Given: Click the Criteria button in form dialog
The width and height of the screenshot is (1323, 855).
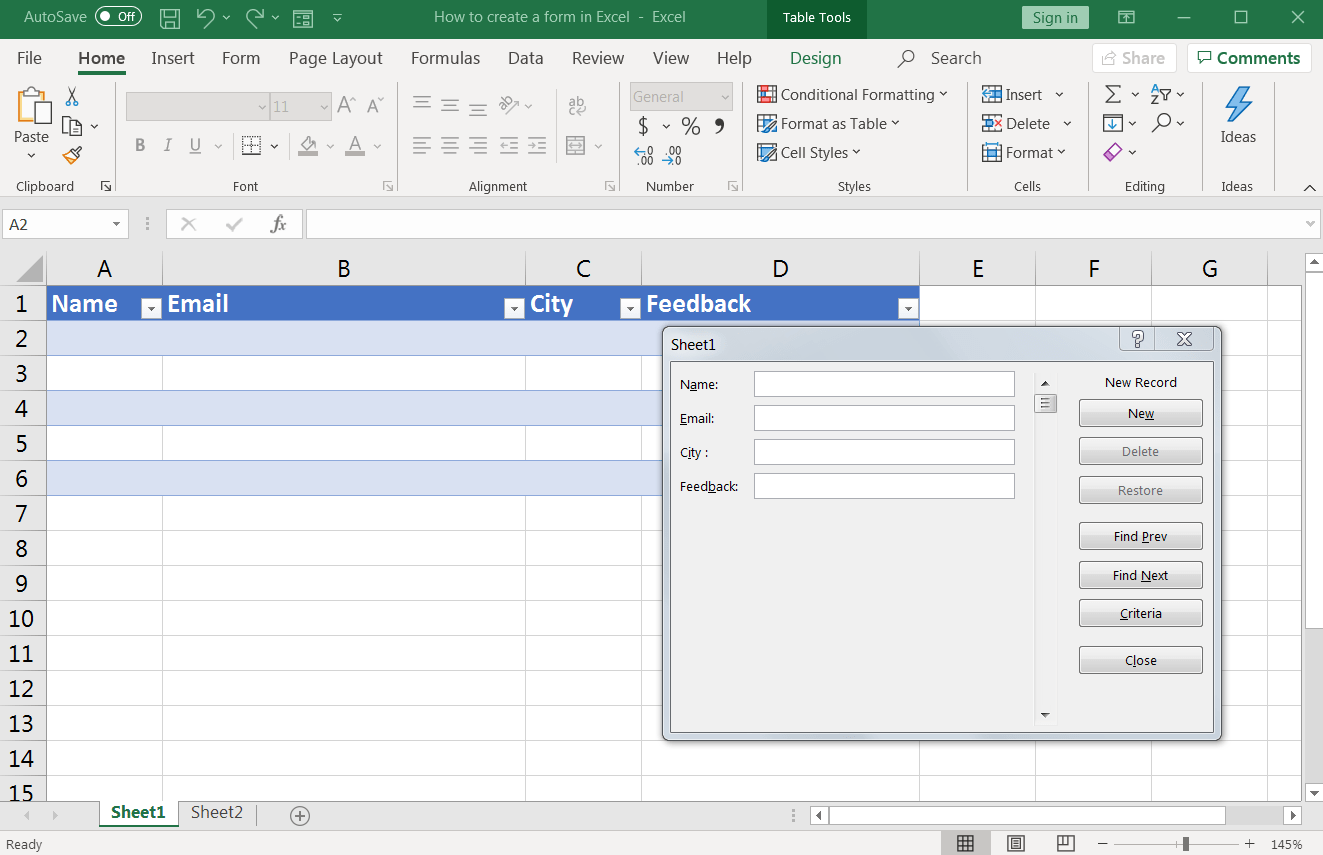Looking at the screenshot, I should pyautogui.click(x=1140, y=613).
